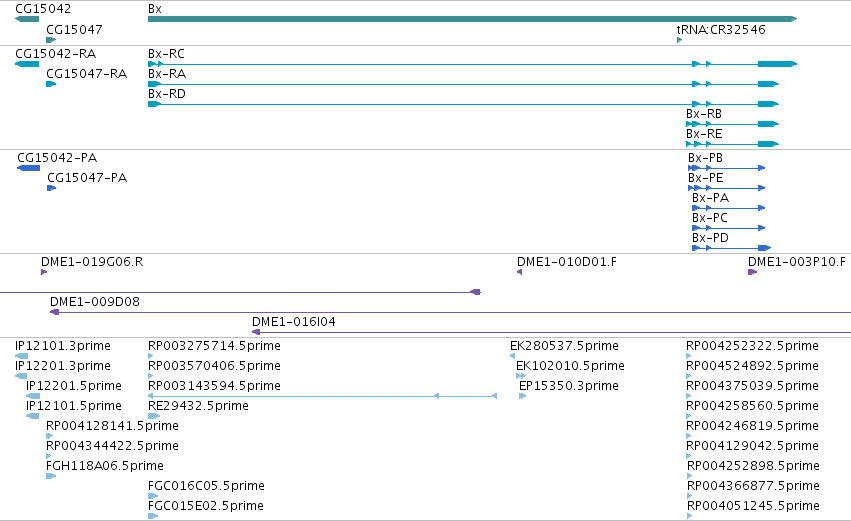Select the EK102010.5prime label
This screenshot has width=851, height=521.
click(570, 366)
